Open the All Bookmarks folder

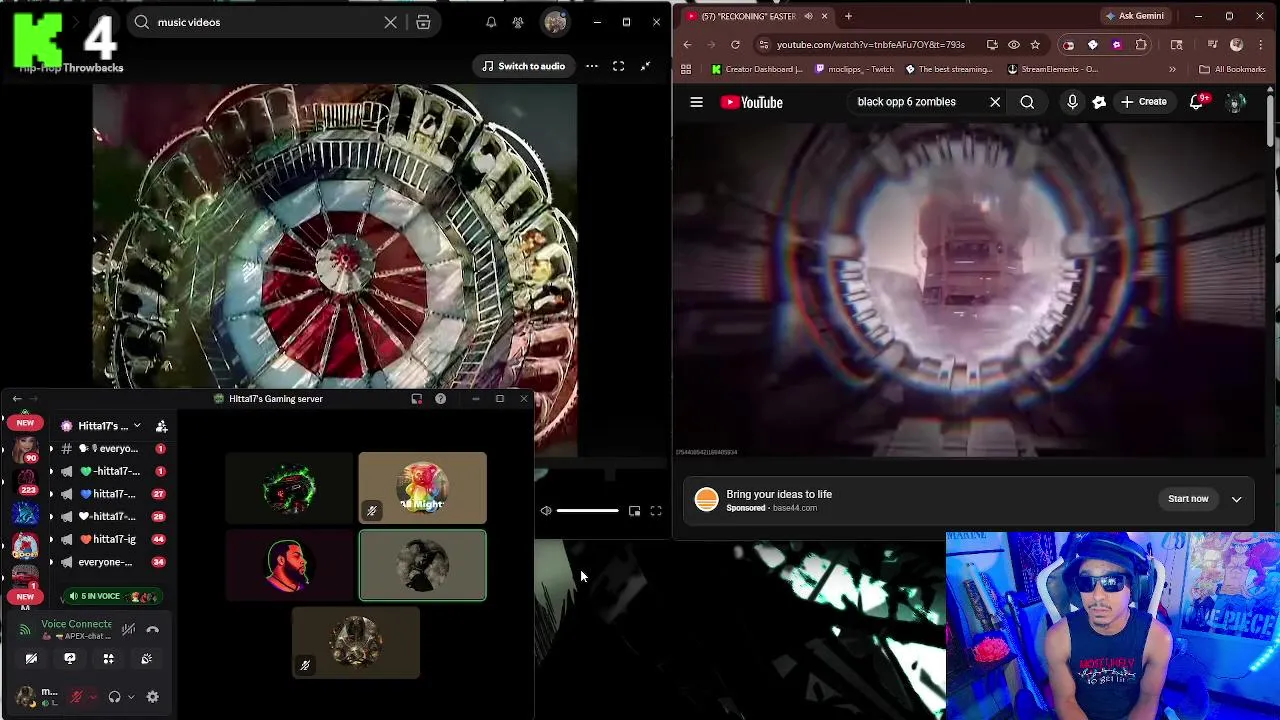tap(1232, 69)
